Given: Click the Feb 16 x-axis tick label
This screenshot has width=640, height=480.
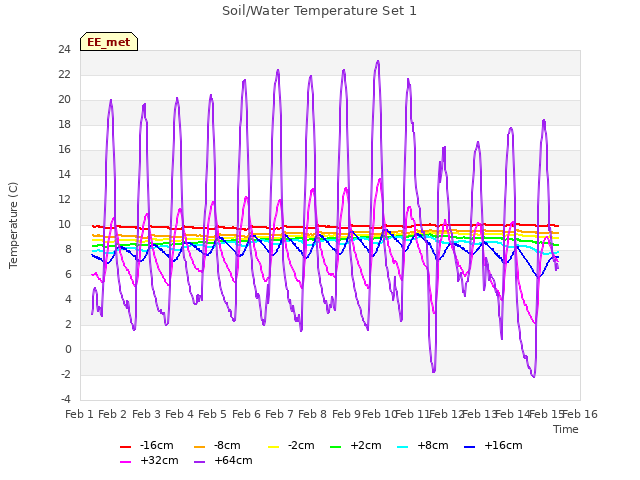Looking at the screenshot, I should (x=580, y=414).
